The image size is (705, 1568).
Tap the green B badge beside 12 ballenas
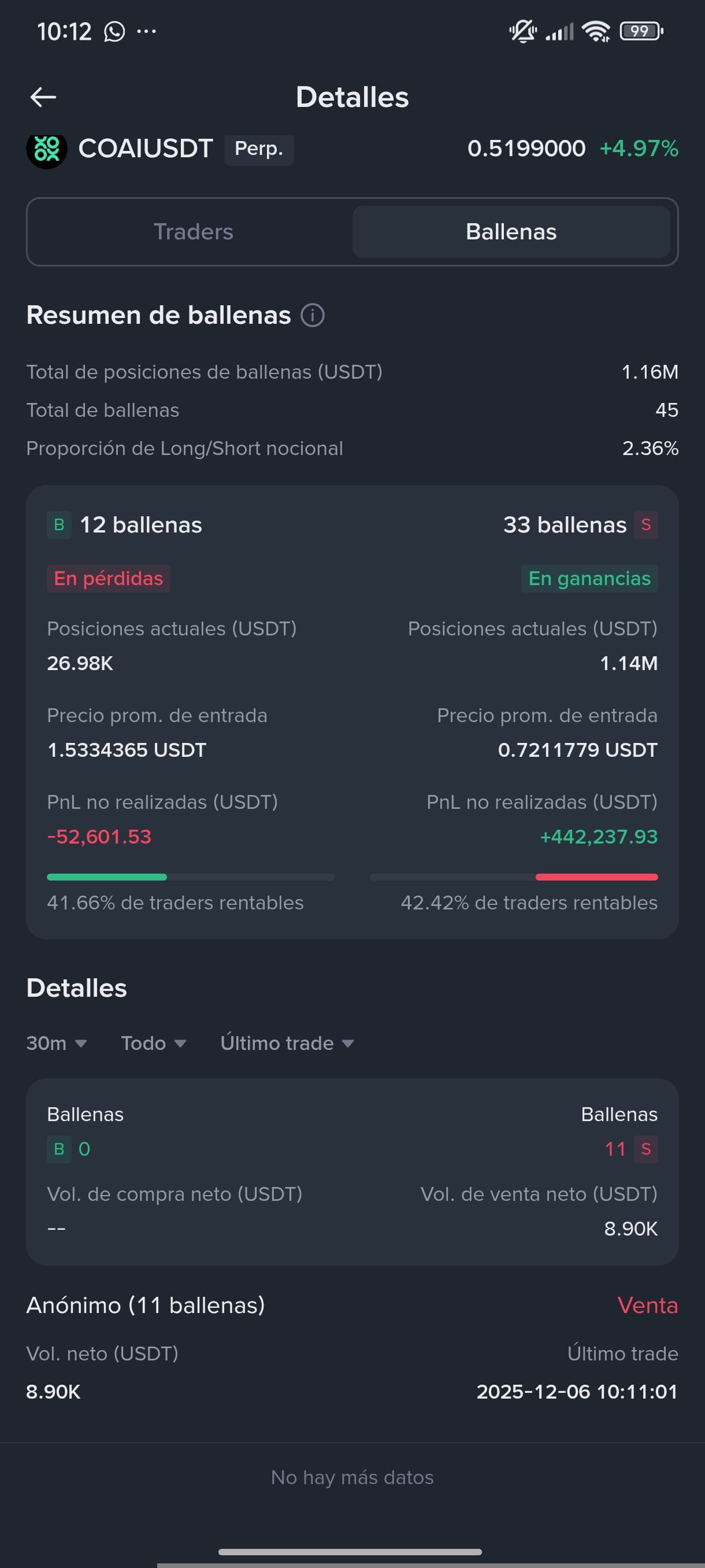point(59,525)
